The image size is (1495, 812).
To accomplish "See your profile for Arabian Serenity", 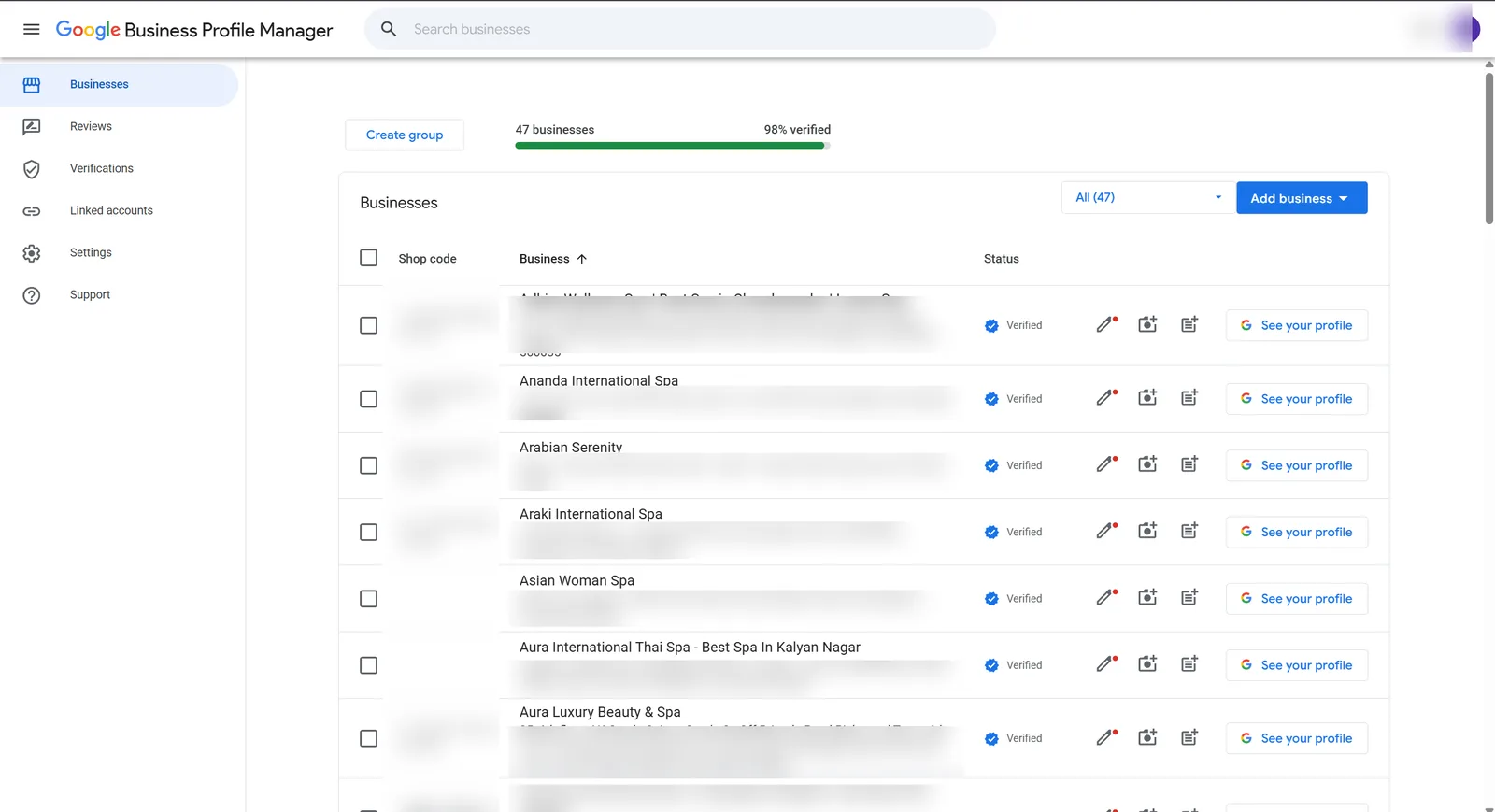I will coord(1296,465).
